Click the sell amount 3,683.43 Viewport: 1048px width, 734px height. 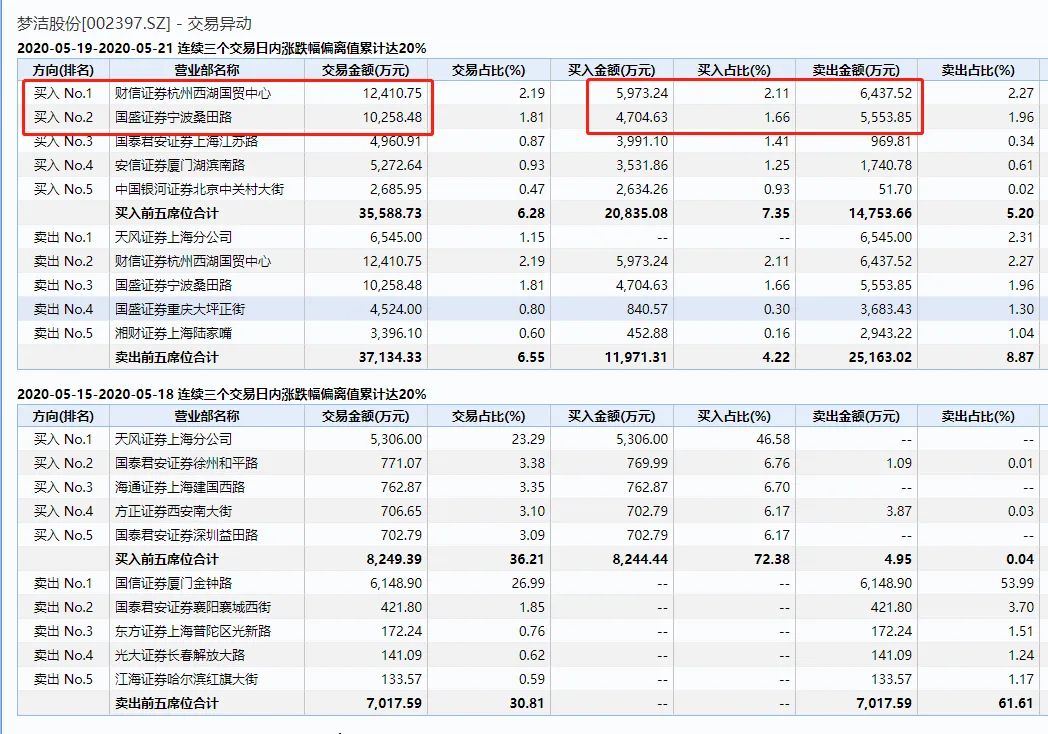886,310
